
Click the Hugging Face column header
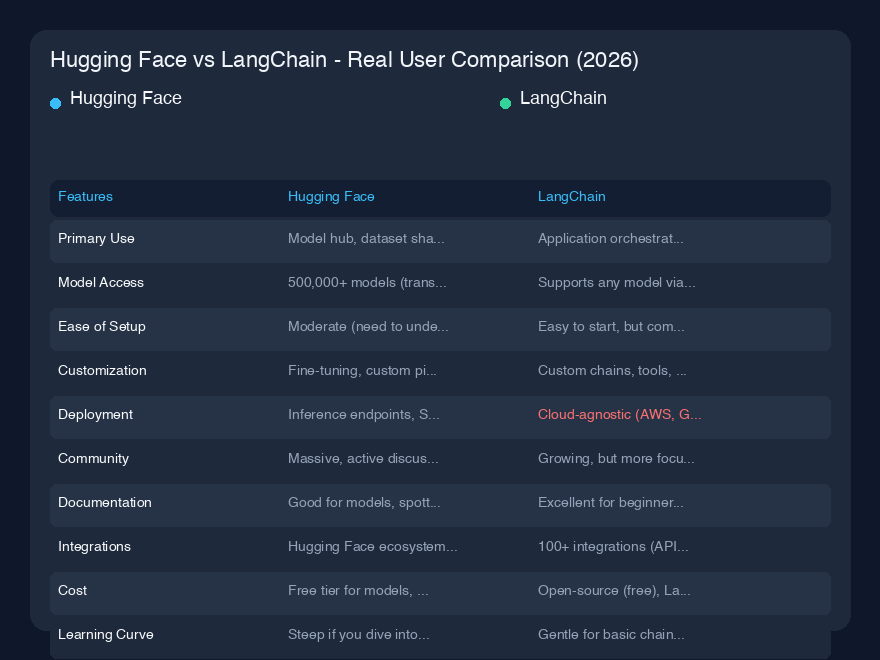331,196
